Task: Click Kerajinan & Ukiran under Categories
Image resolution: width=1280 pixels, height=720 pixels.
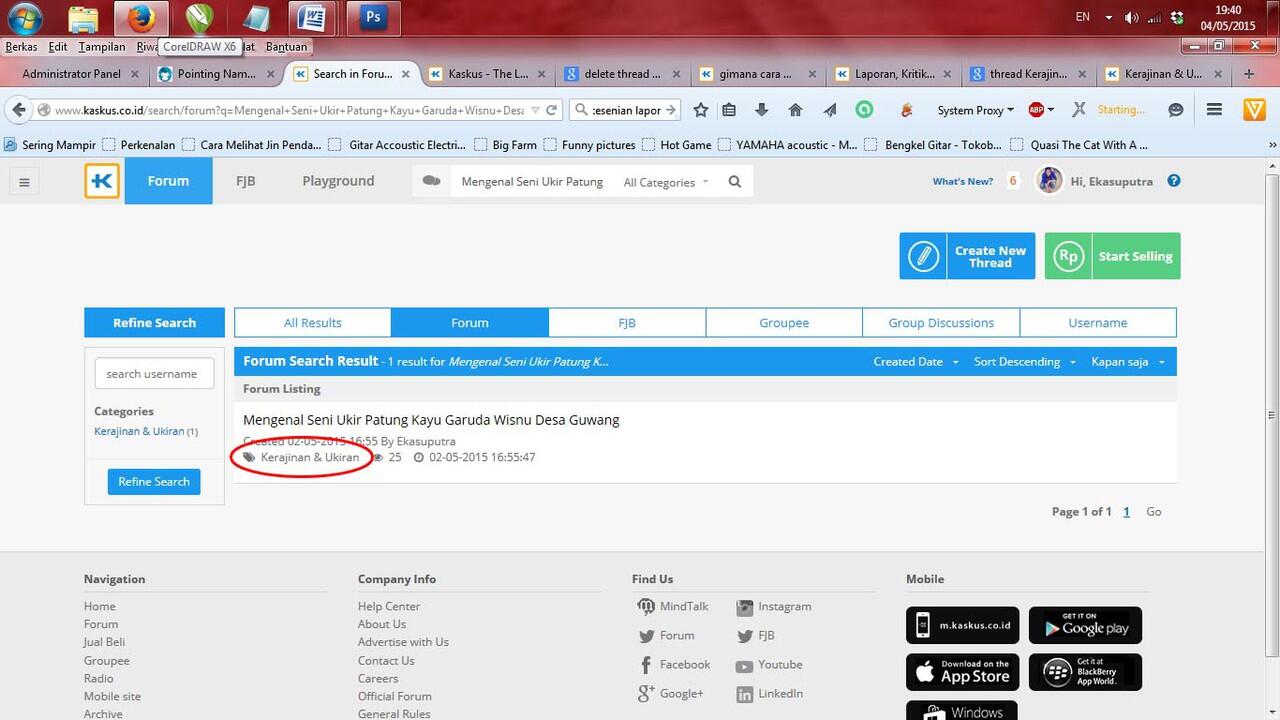Action: 139,431
